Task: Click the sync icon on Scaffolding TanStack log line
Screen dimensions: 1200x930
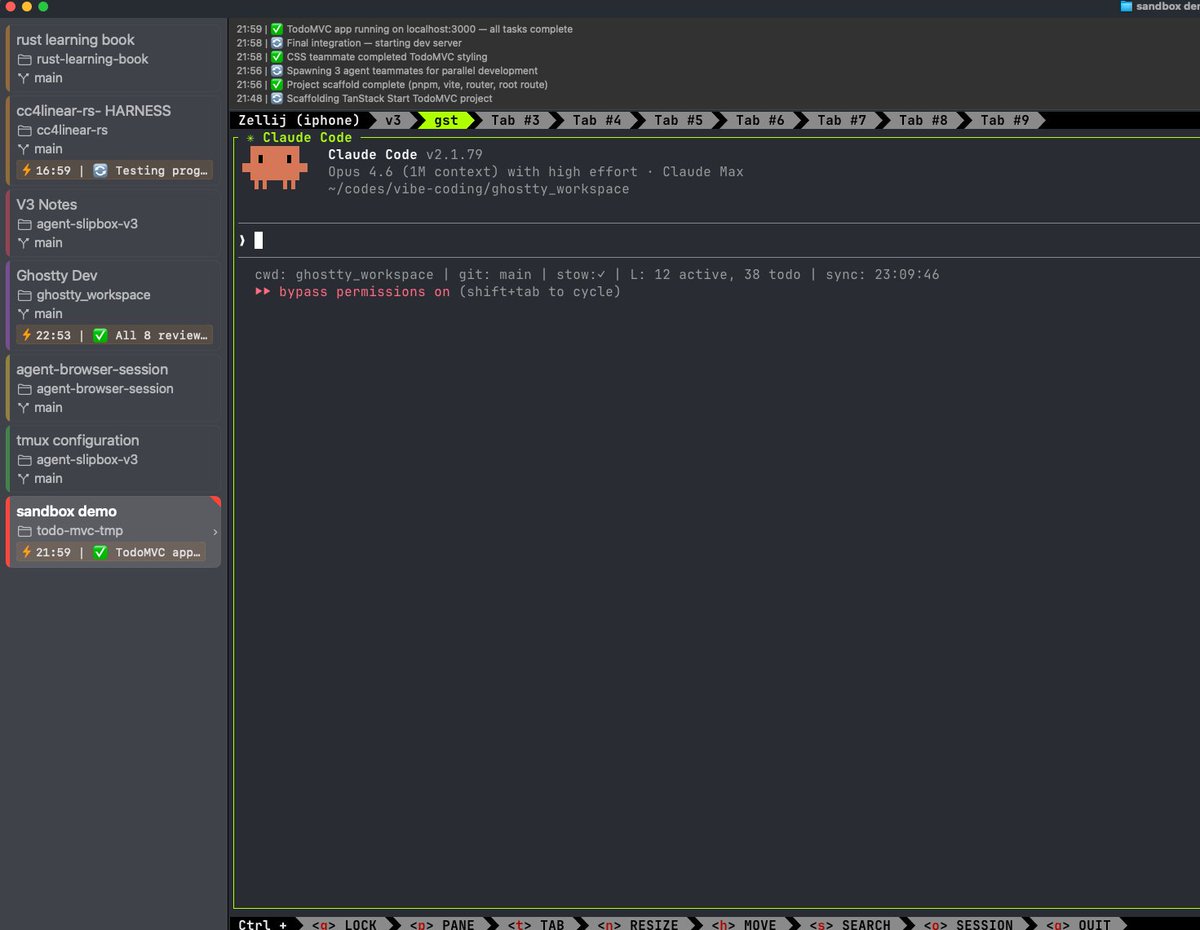Action: pos(277,99)
